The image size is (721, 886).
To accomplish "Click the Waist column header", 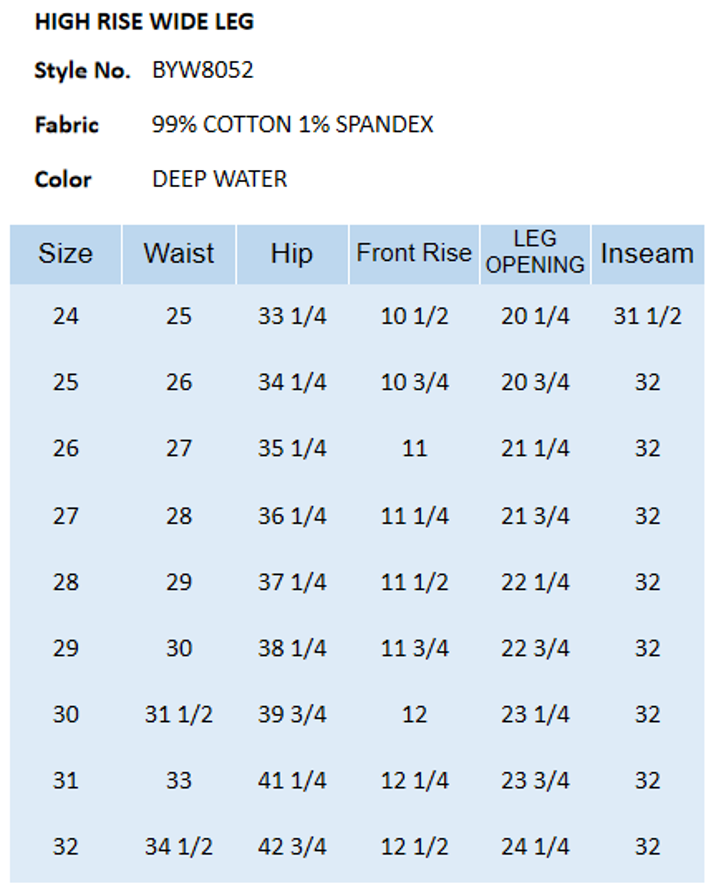I will (x=179, y=254).
